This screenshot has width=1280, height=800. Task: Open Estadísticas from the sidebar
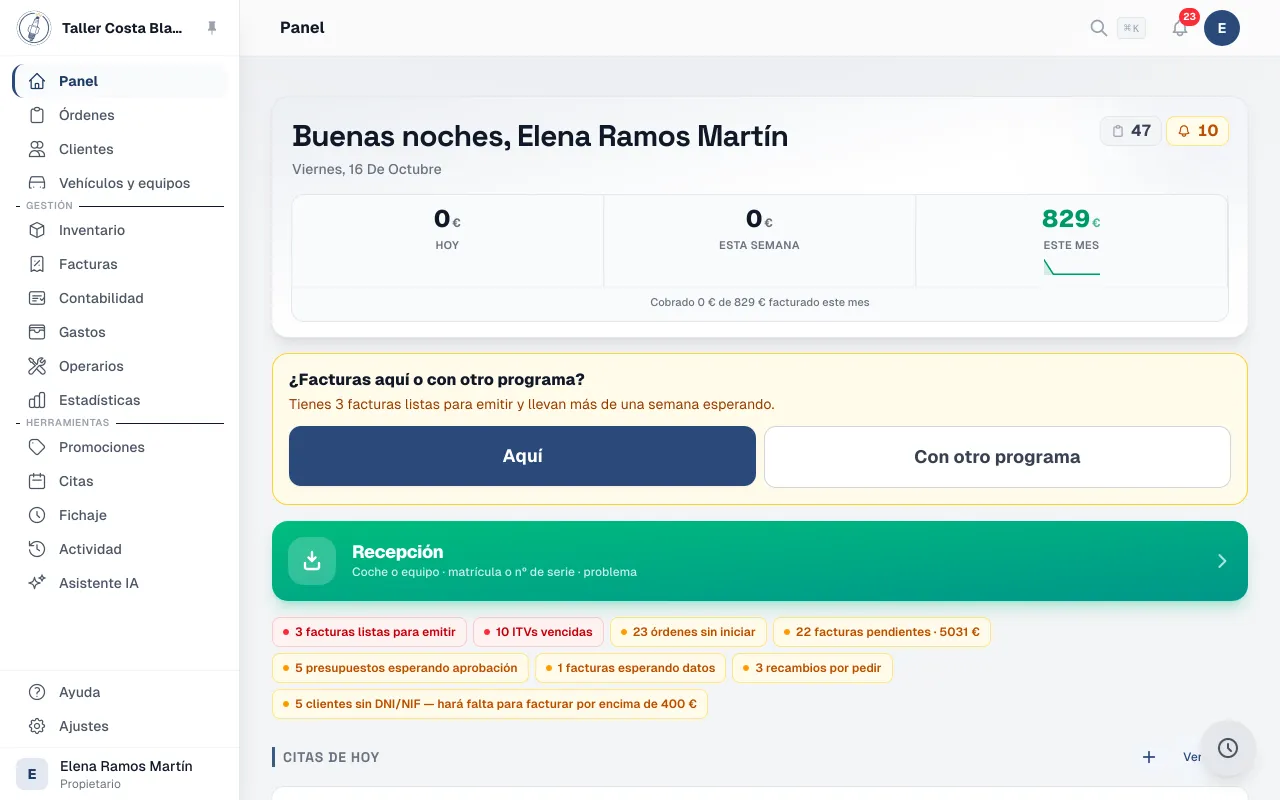point(120,400)
